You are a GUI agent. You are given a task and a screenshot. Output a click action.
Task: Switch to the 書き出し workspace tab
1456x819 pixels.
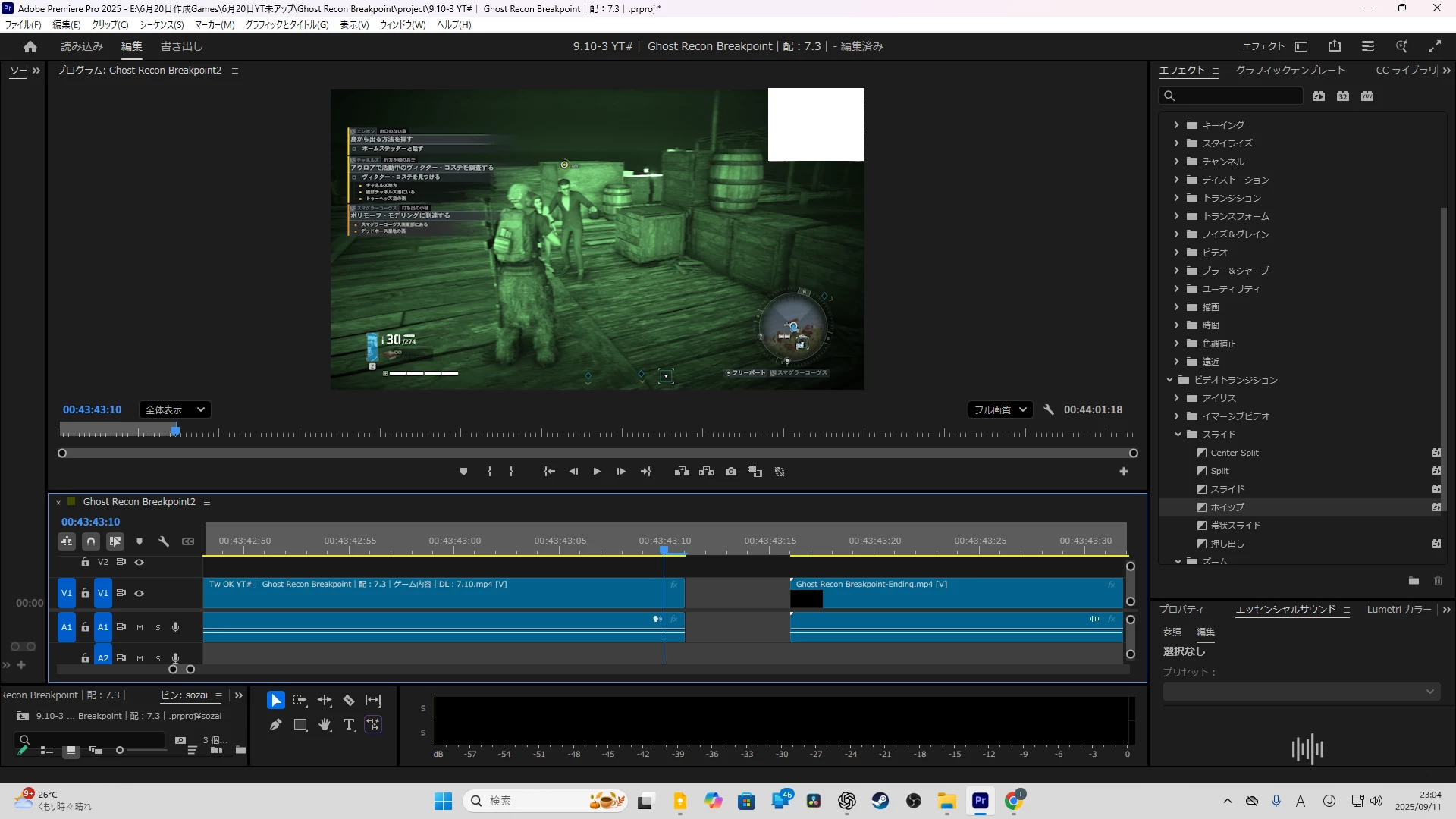(181, 46)
